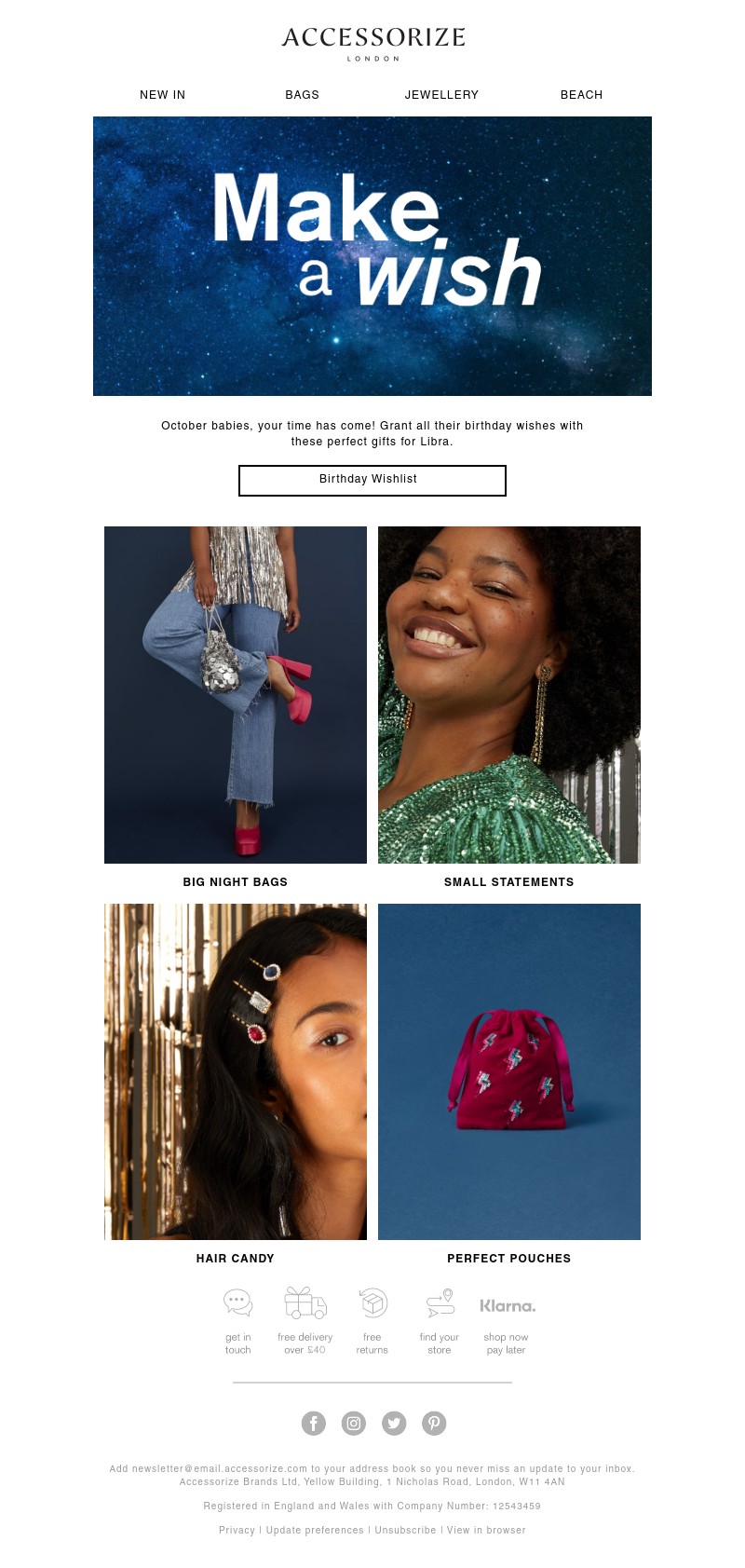This screenshot has width=745, height=1568.
Task: Open the Pinterest social icon
Action: coord(434,1423)
